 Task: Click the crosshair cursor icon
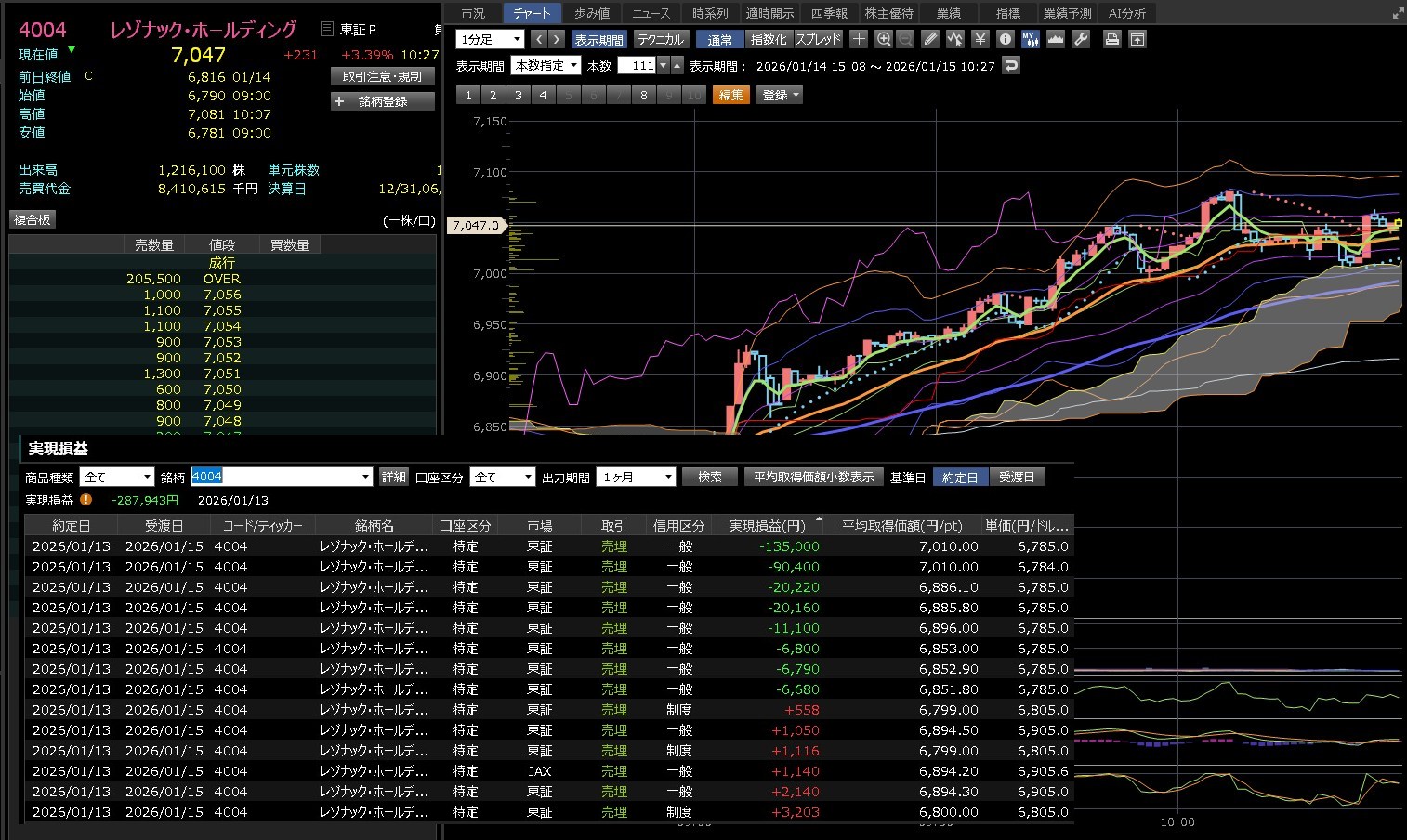click(x=859, y=39)
